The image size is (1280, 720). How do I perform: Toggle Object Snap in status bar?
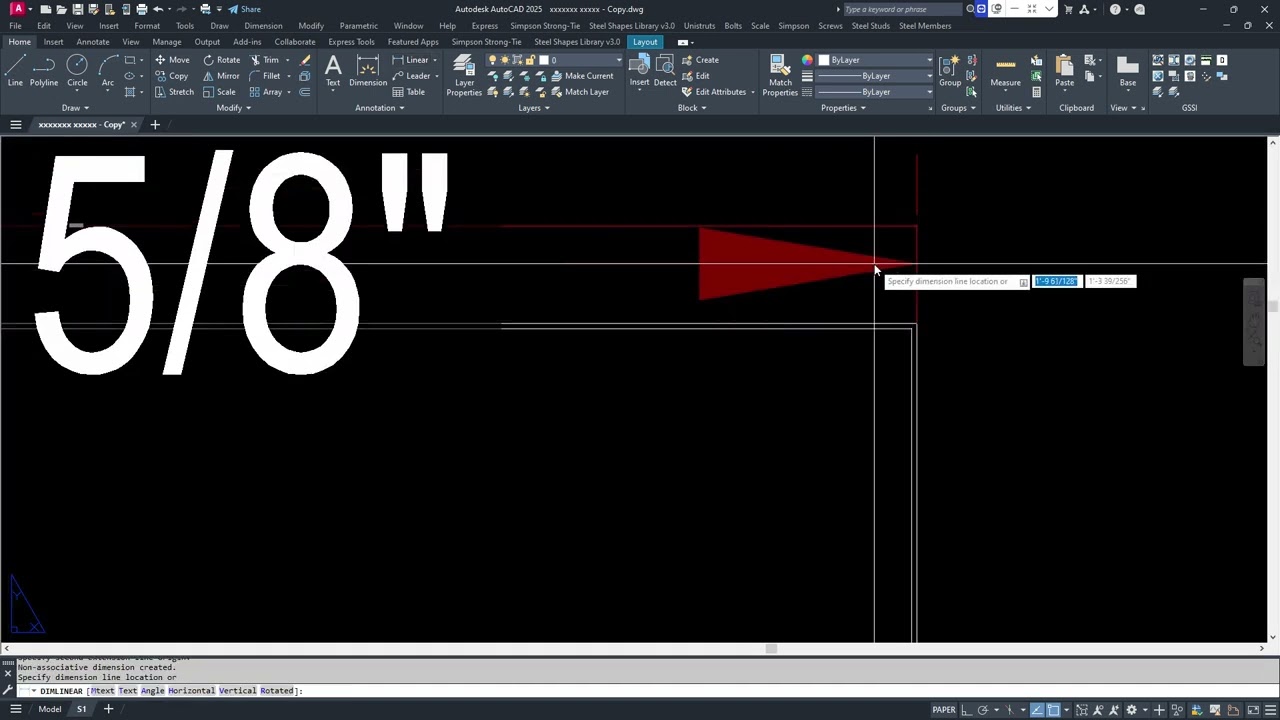[1054, 710]
